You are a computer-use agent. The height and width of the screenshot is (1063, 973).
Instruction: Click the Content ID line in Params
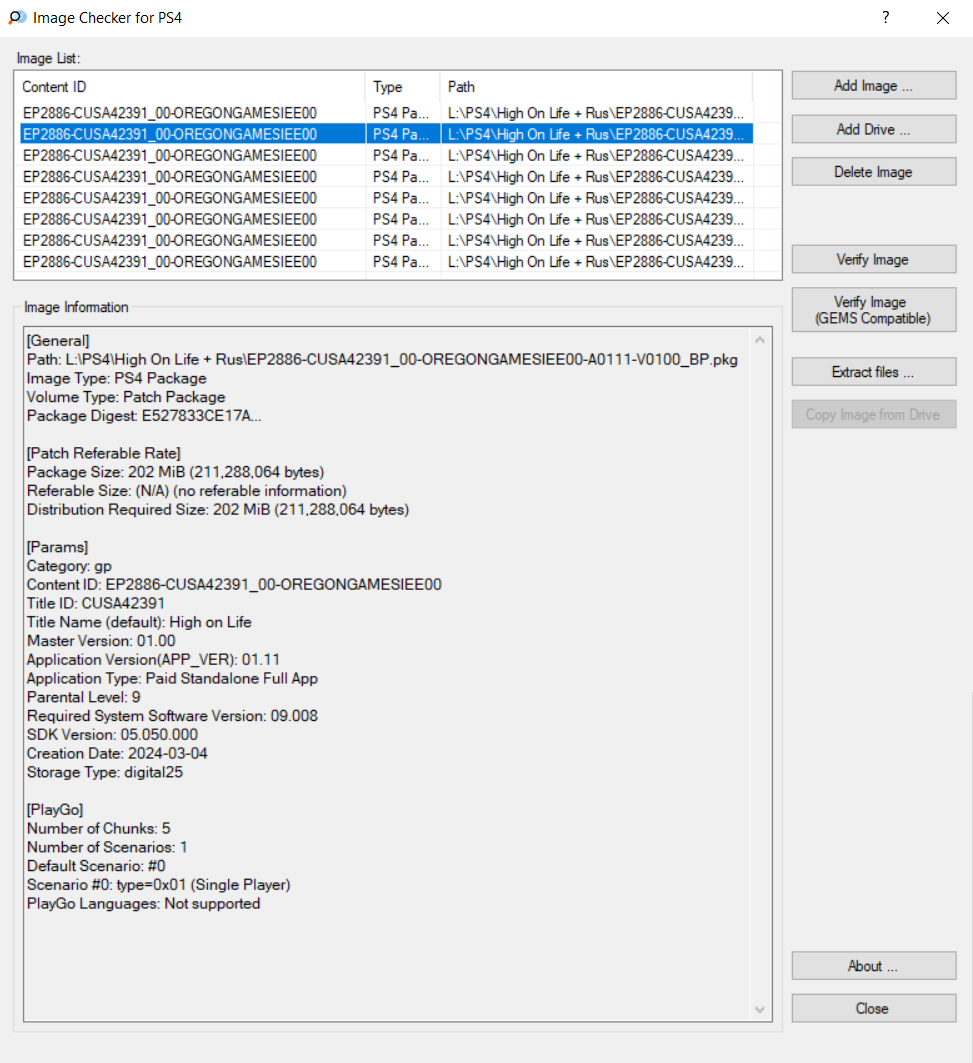(x=234, y=585)
